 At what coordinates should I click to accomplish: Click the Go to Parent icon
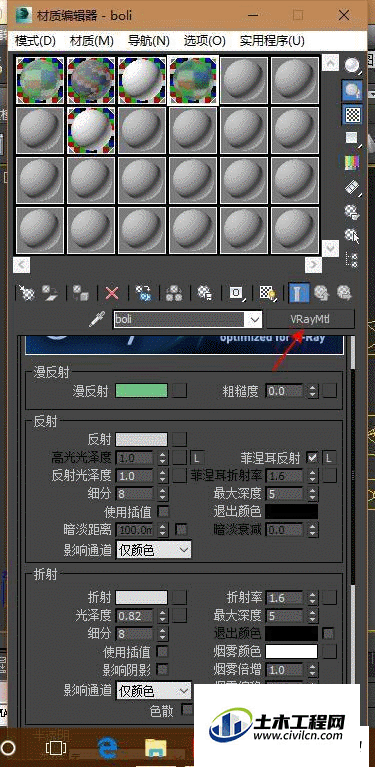[320, 293]
